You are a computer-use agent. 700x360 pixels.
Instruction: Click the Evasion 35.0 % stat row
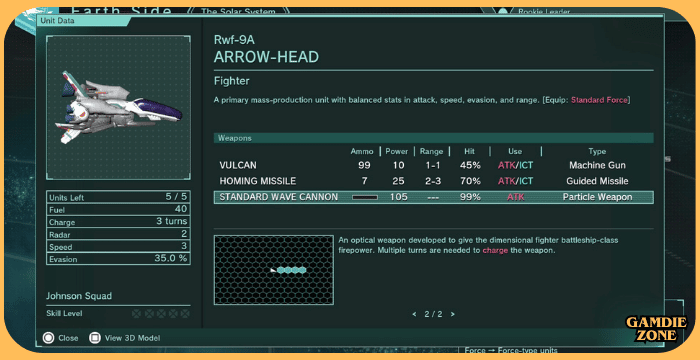(x=118, y=259)
